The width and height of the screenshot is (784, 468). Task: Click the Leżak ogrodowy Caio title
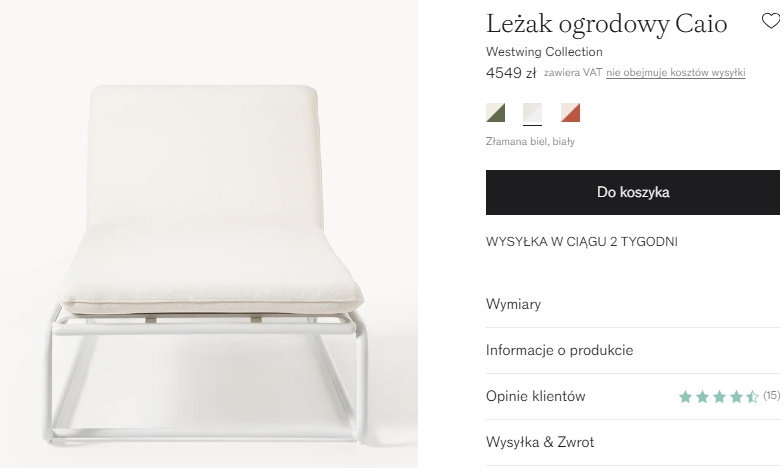(x=606, y=24)
